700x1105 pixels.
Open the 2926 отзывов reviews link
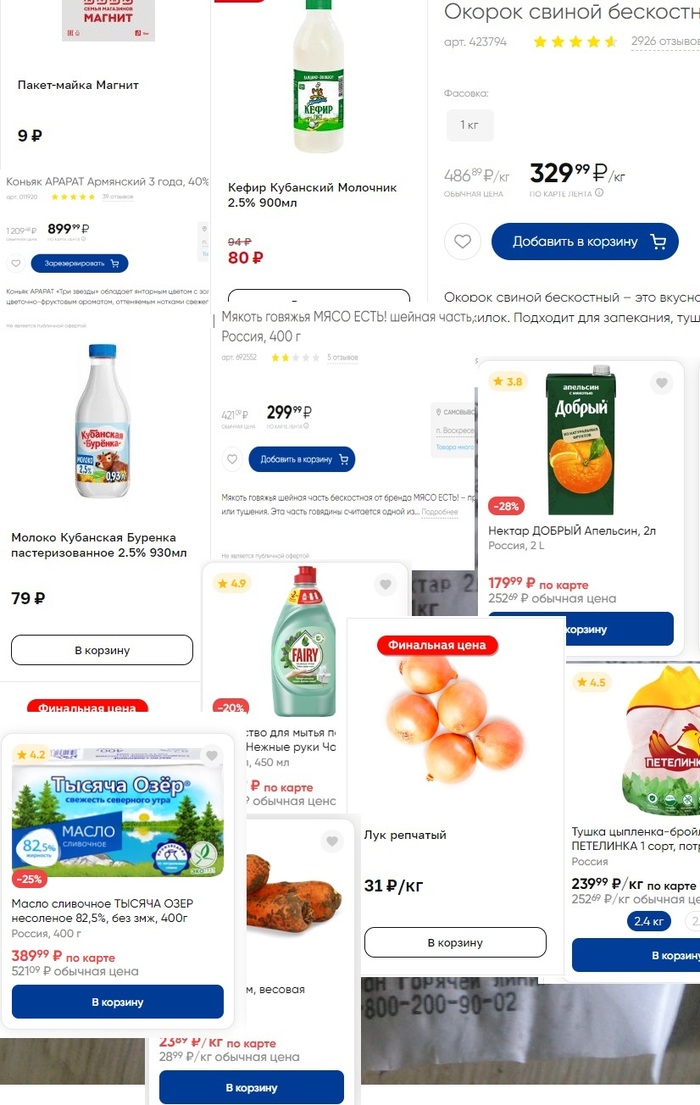coord(665,42)
